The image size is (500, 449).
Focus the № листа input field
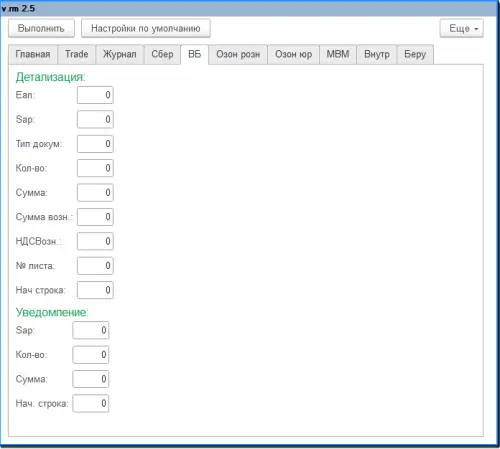tap(95, 266)
